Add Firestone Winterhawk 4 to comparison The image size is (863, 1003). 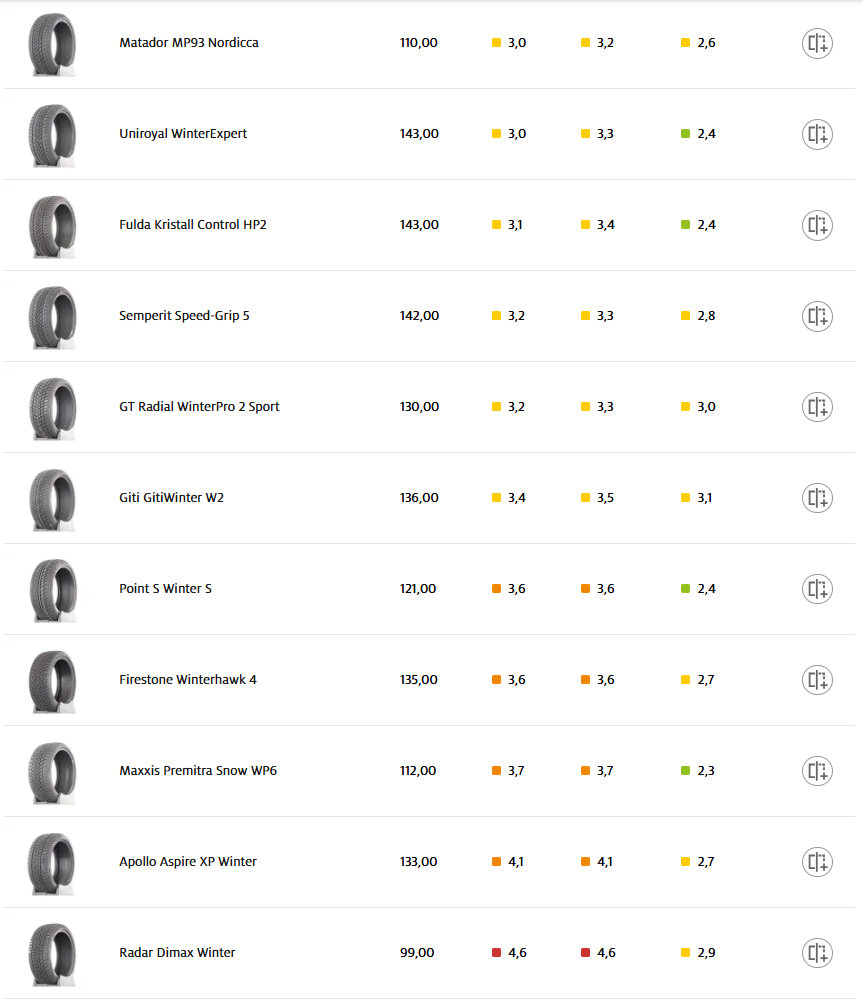click(x=817, y=680)
